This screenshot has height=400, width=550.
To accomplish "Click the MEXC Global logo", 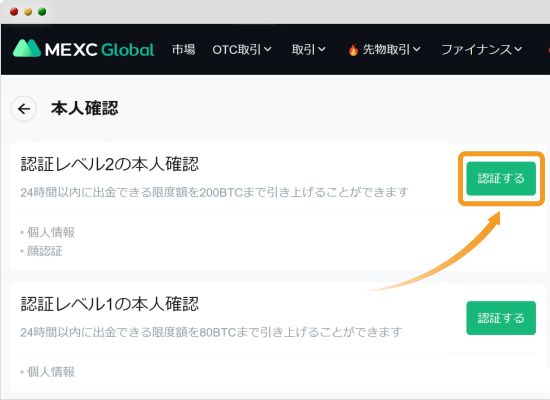I will pos(83,49).
